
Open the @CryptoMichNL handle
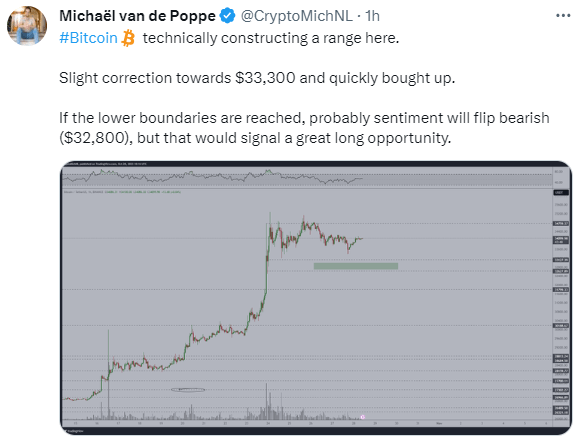(296, 16)
